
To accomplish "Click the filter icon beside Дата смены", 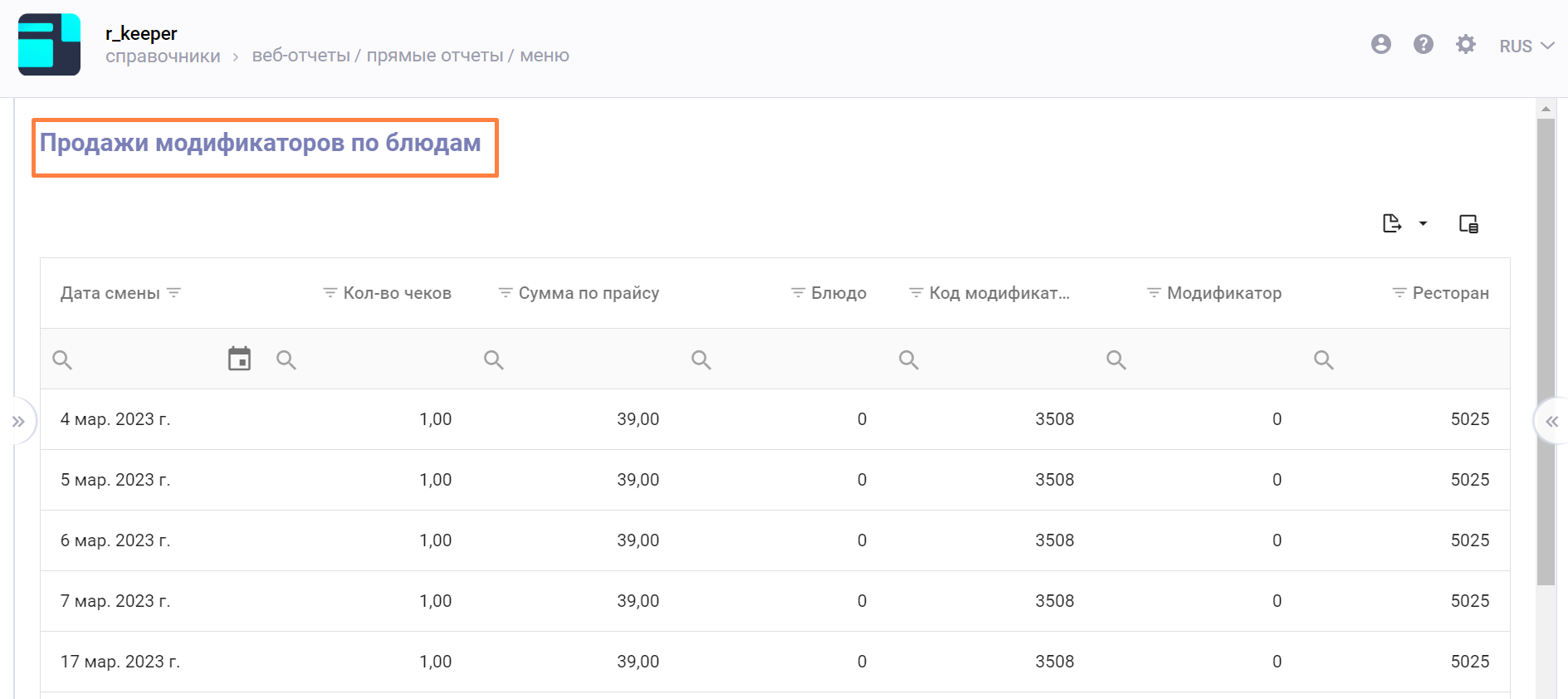I will pyautogui.click(x=174, y=293).
